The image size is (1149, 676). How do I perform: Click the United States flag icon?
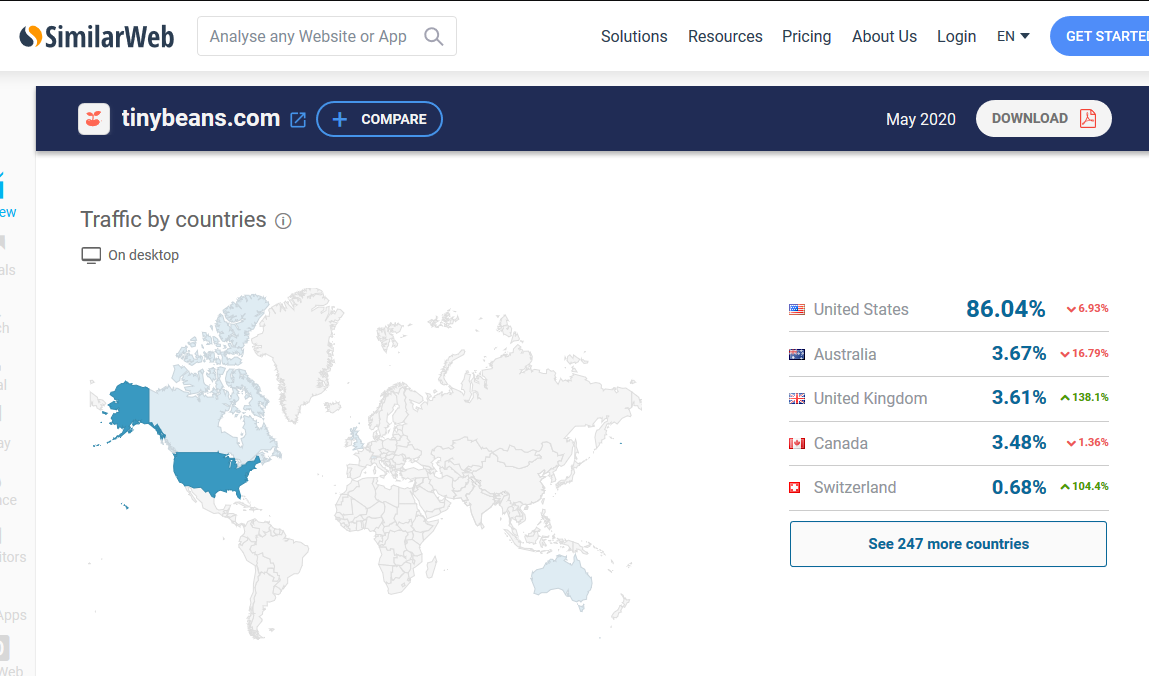point(797,309)
